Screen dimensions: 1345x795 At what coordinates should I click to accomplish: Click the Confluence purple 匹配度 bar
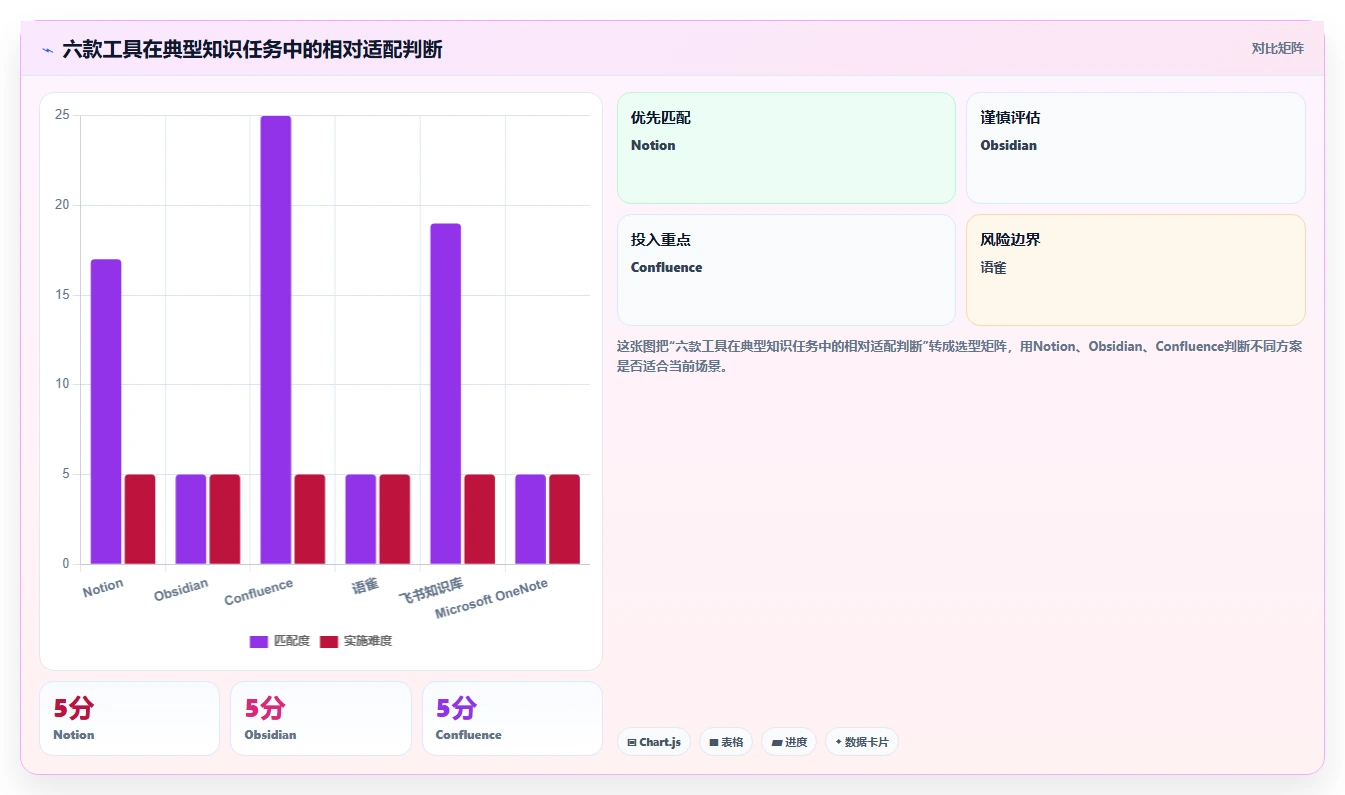click(x=276, y=340)
